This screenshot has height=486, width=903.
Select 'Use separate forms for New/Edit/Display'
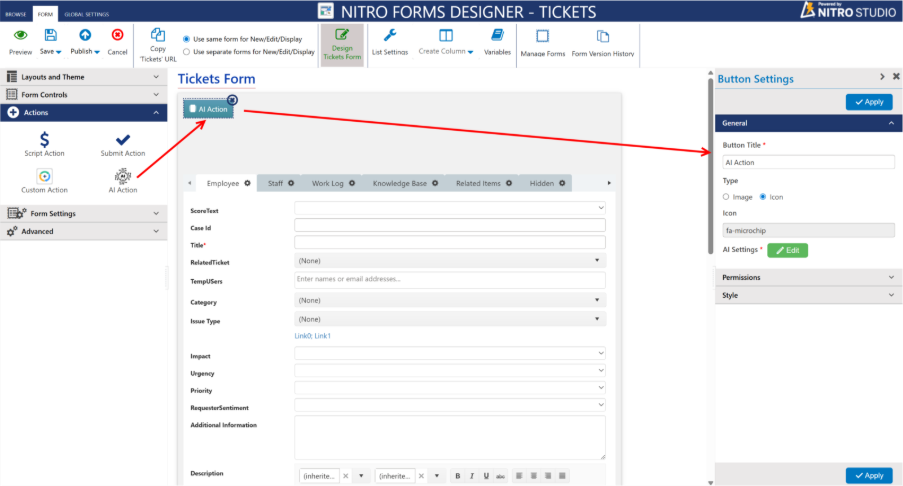(186, 51)
